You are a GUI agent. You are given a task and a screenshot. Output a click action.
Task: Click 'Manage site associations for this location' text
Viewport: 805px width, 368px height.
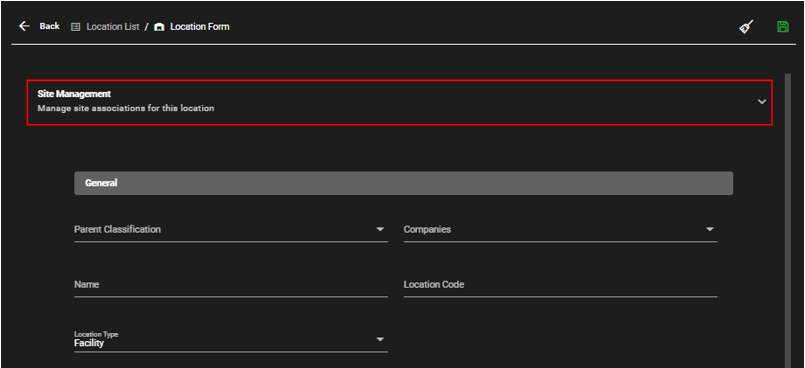pyautogui.click(x=126, y=108)
